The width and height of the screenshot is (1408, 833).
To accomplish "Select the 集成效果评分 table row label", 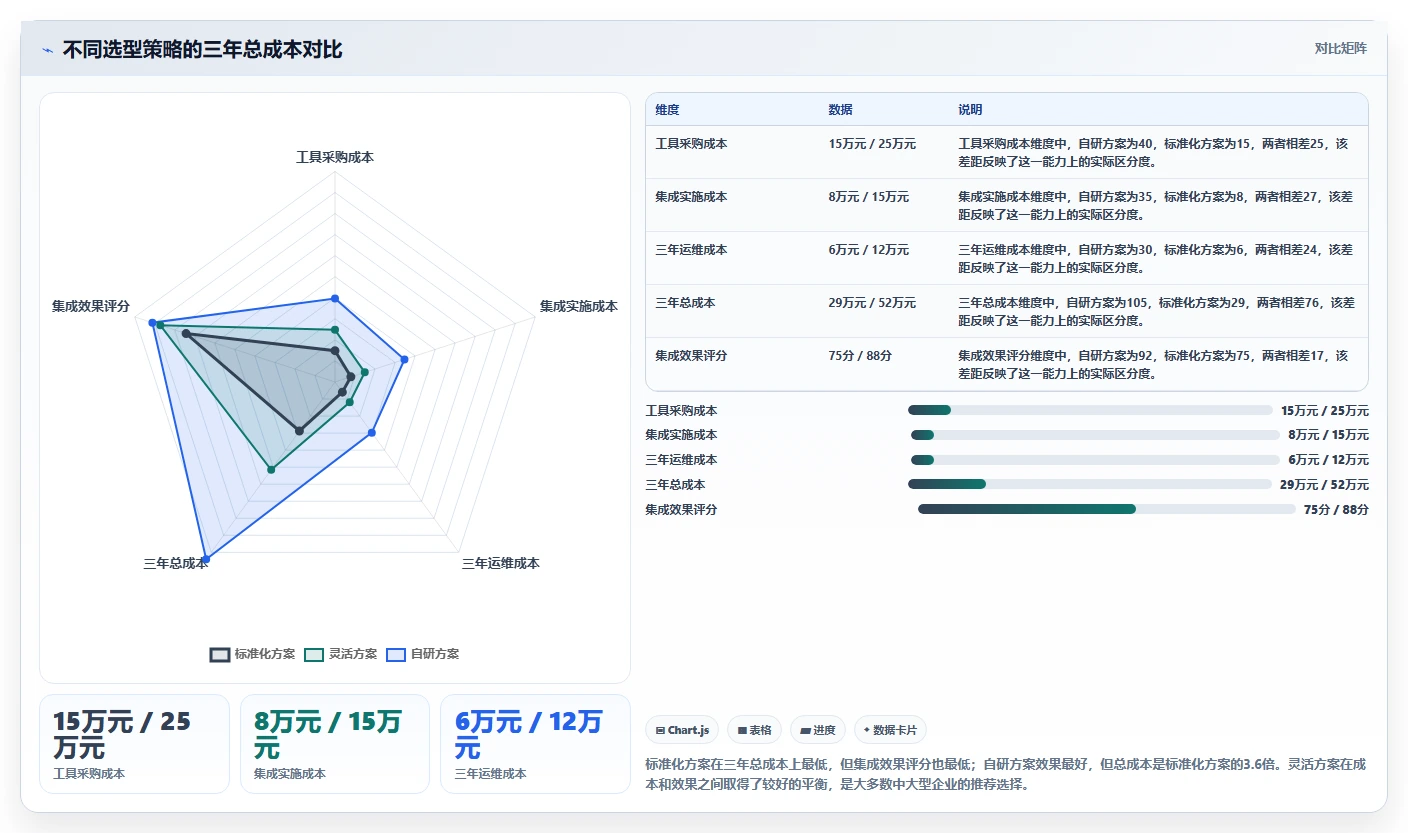I will click(691, 356).
